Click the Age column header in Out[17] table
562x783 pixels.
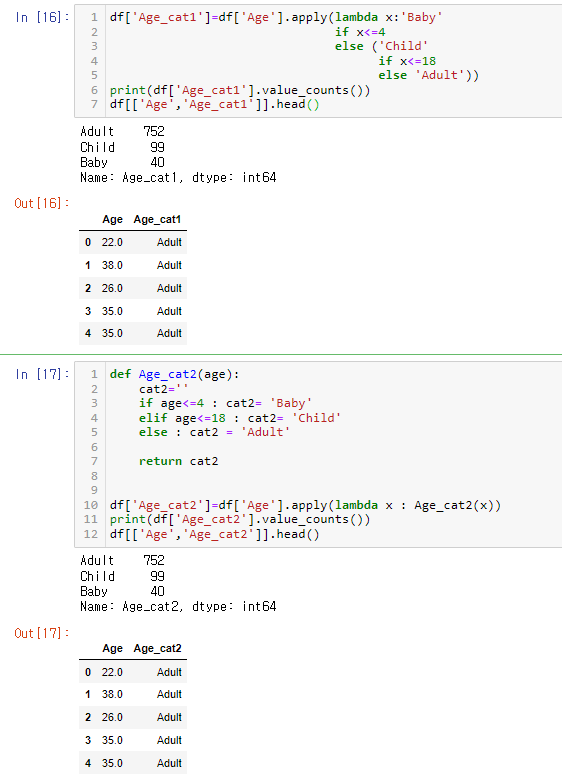[x=112, y=649]
